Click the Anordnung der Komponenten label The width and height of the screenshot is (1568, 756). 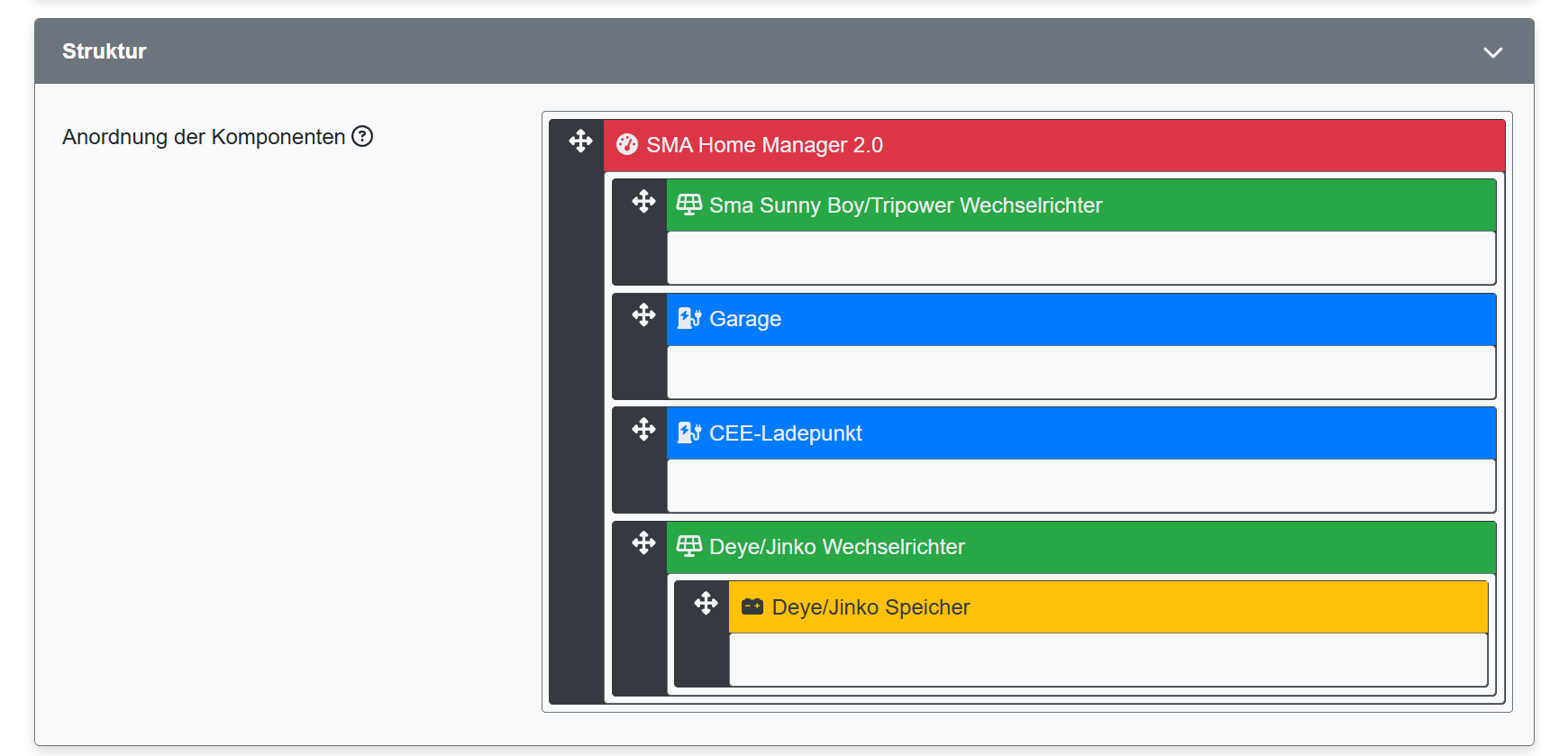[x=204, y=137]
